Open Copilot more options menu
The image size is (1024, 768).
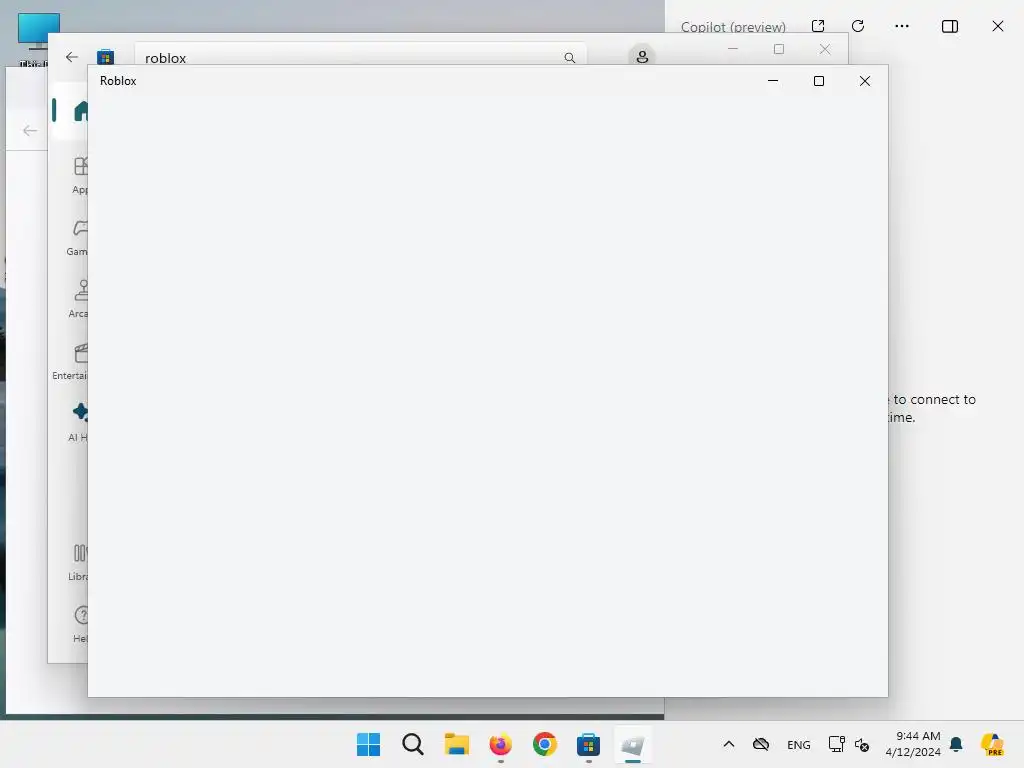(x=902, y=26)
